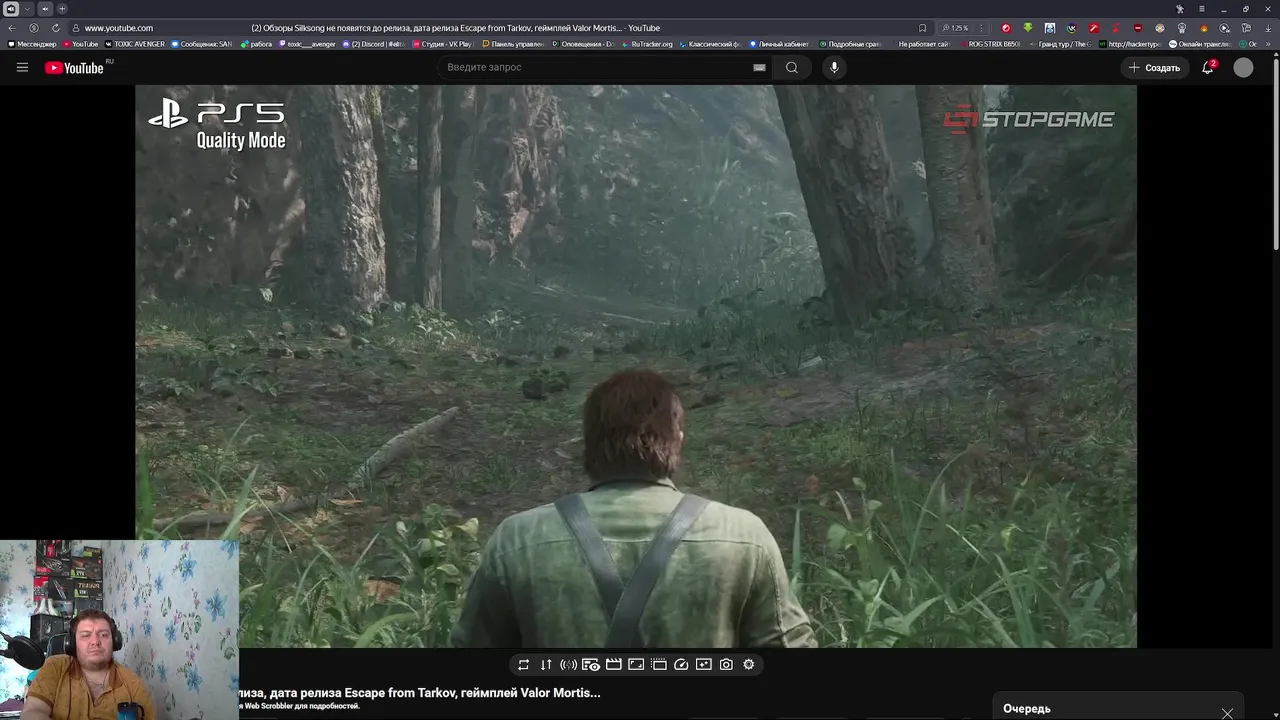Open the 'TOXIC AVENGER' bookmark
The image size is (1280, 720).
[135, 44]
